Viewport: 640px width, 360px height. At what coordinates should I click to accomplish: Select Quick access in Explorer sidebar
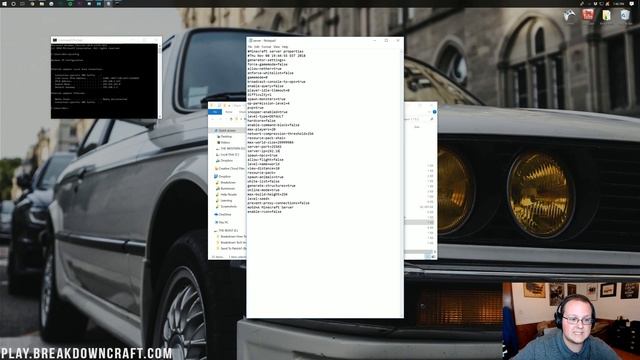(x=228, y=130)
